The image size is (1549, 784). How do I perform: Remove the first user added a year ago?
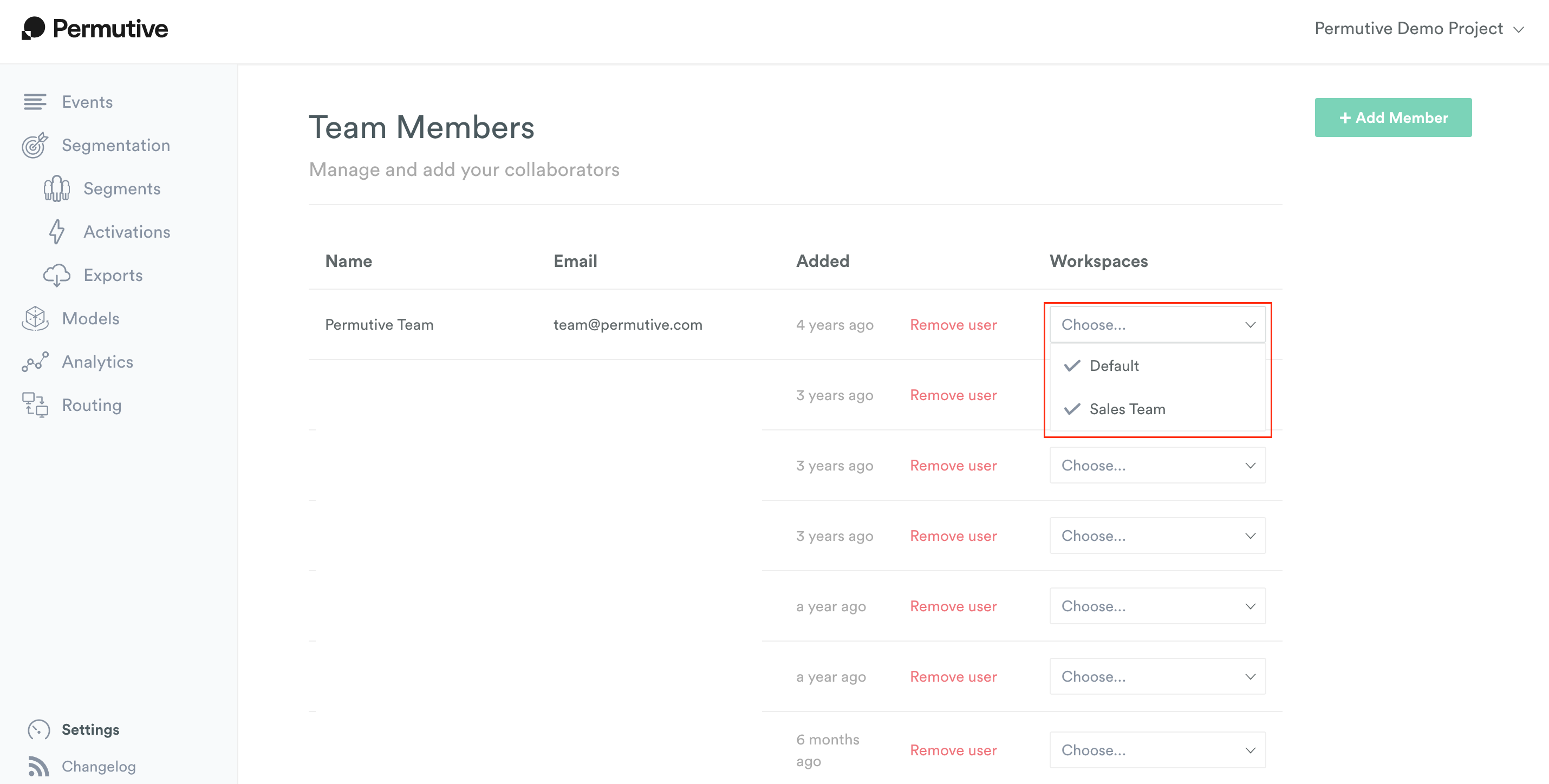coord(953,606)
